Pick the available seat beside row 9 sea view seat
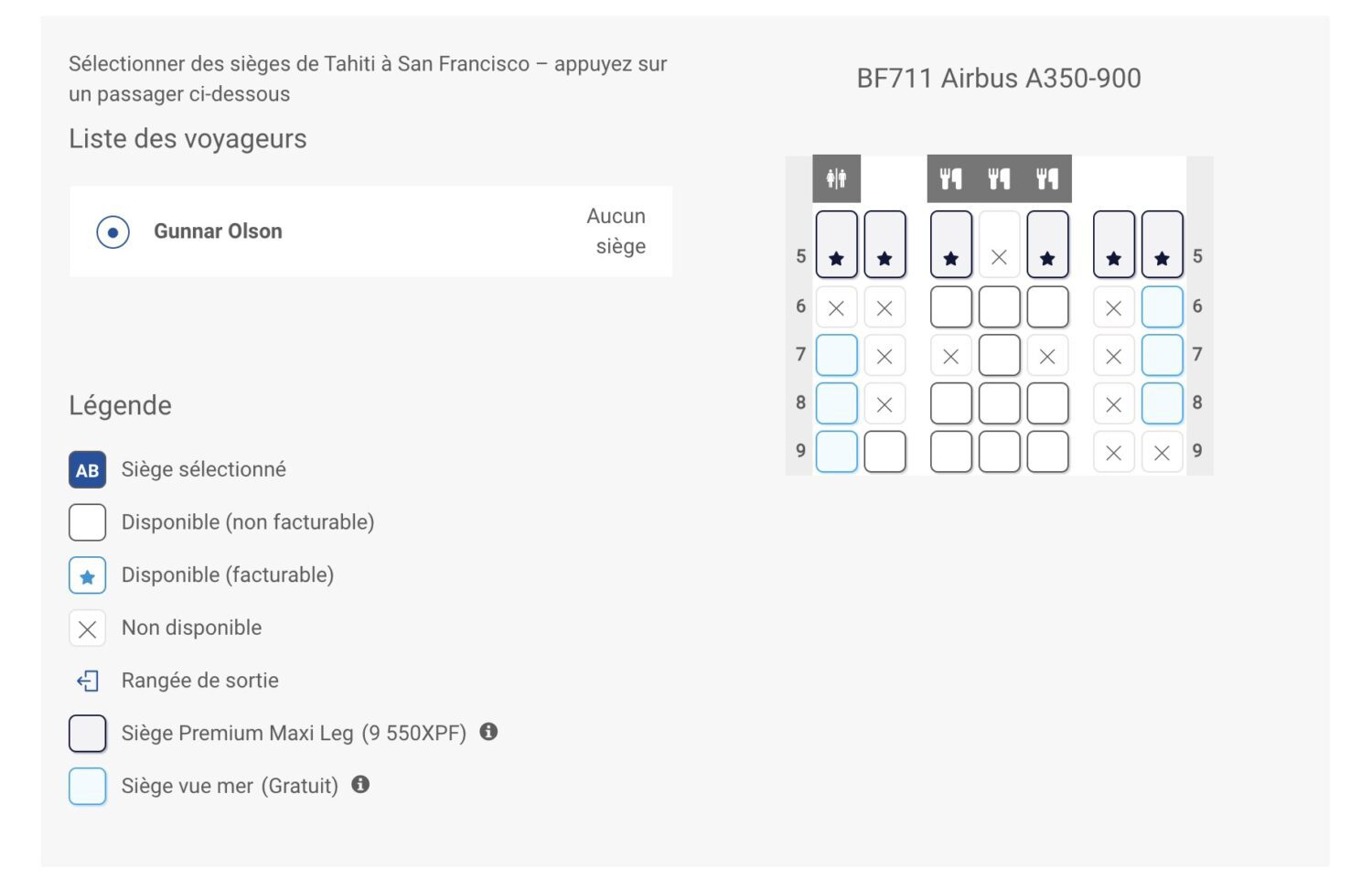This screenshot has width=1372, height=891. tap(883, 451)
